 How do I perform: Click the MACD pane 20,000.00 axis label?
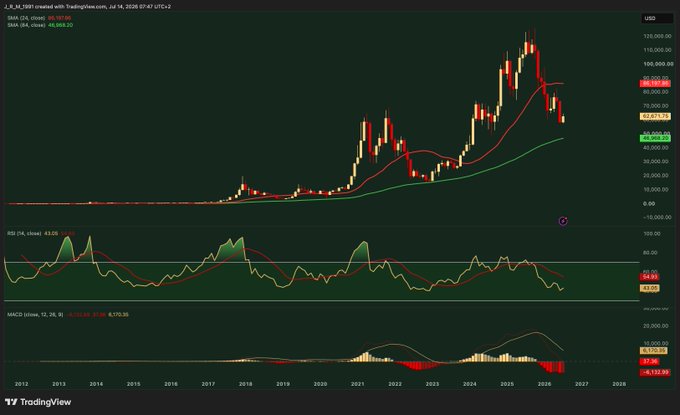pyautogui.click(x=657, y=326)
